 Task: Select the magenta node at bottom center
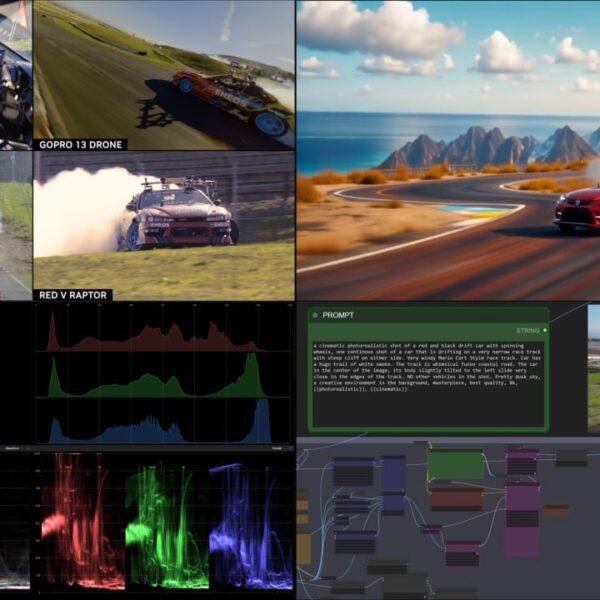pos(463,553)
